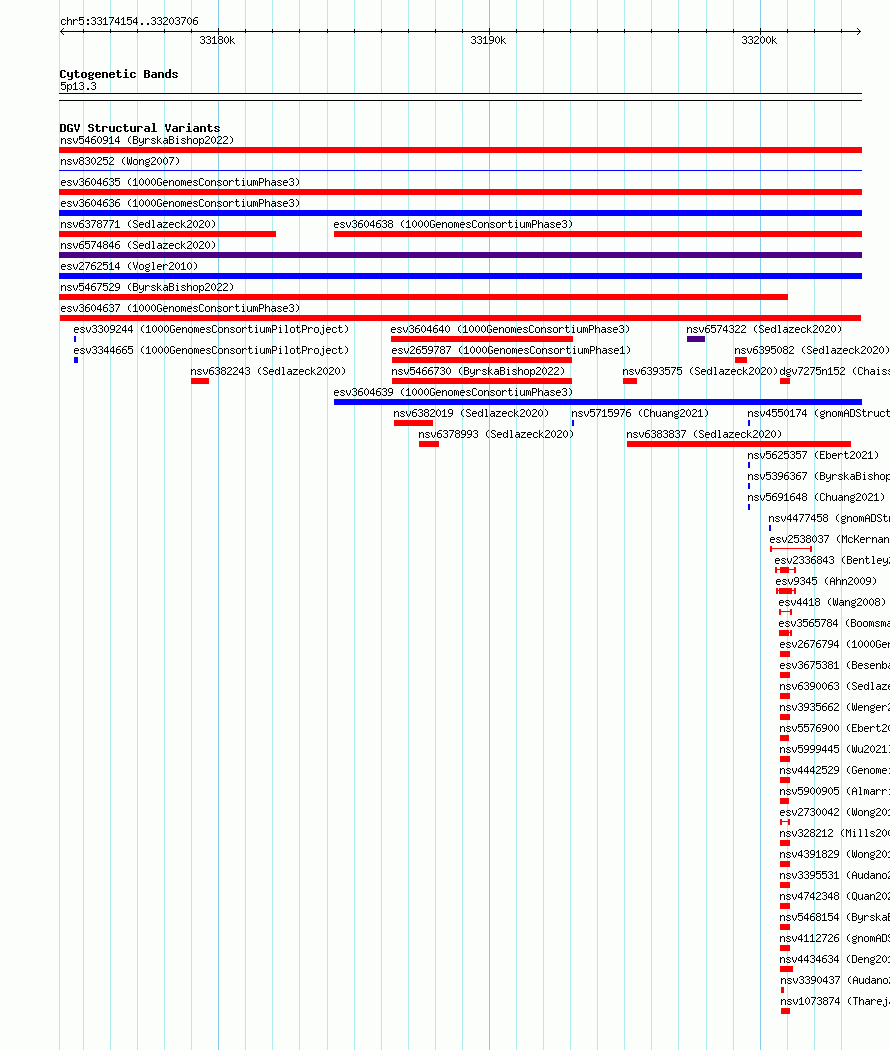Select nsv5715976 (Chuang2021) label
The image size is (890, 1050).
pyautogui.click(x=640, y=413)
